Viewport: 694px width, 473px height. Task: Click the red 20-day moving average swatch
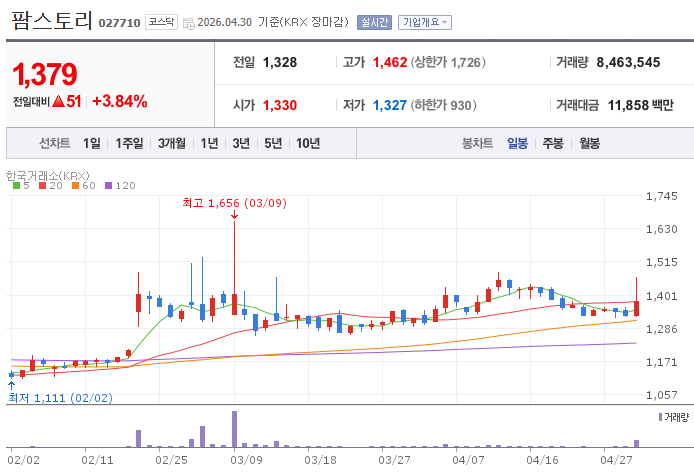[x=42, y=186]
